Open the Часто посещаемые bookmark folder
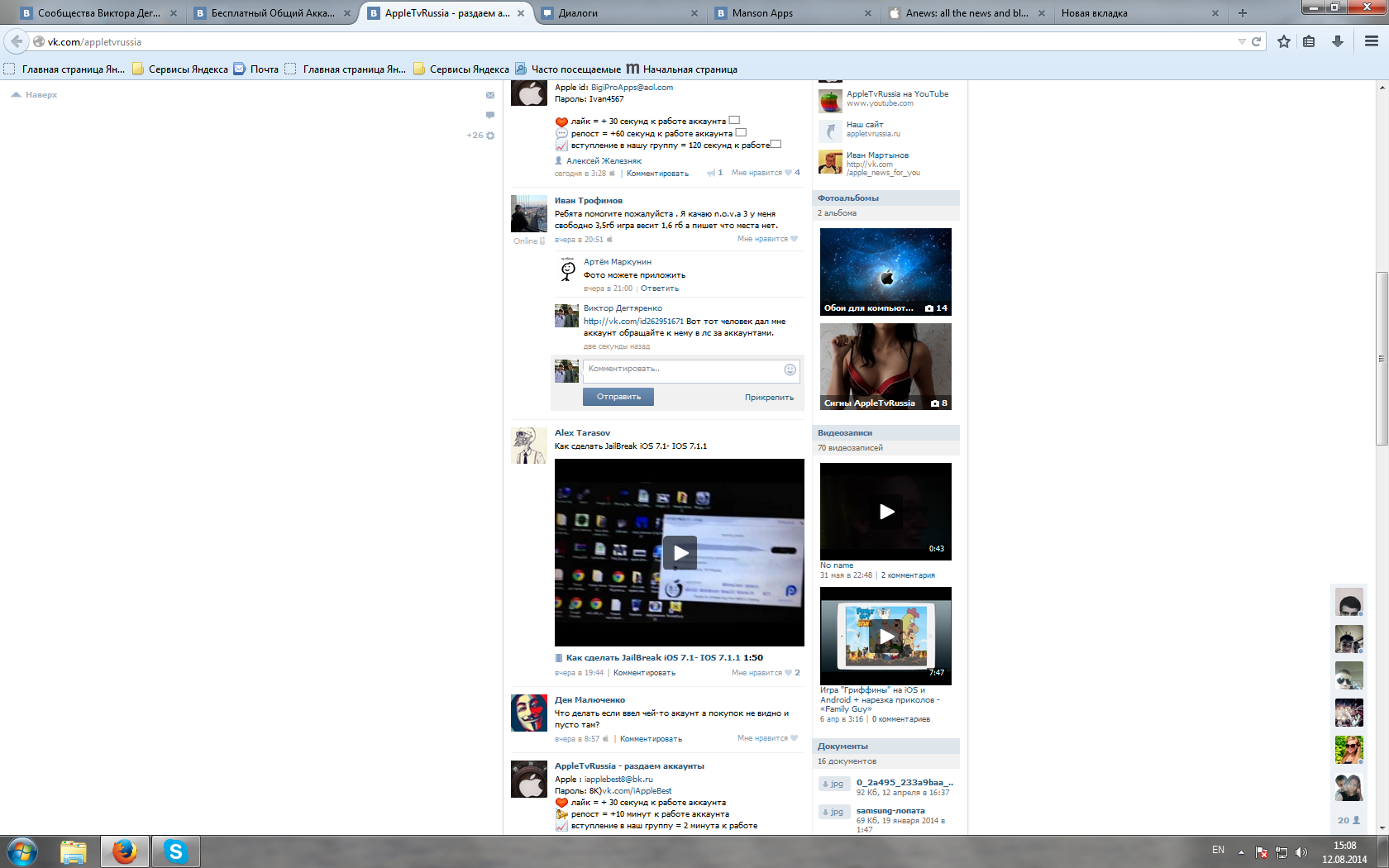Image resolution: width=1389 pixels, height=868 pixels. 568,69
